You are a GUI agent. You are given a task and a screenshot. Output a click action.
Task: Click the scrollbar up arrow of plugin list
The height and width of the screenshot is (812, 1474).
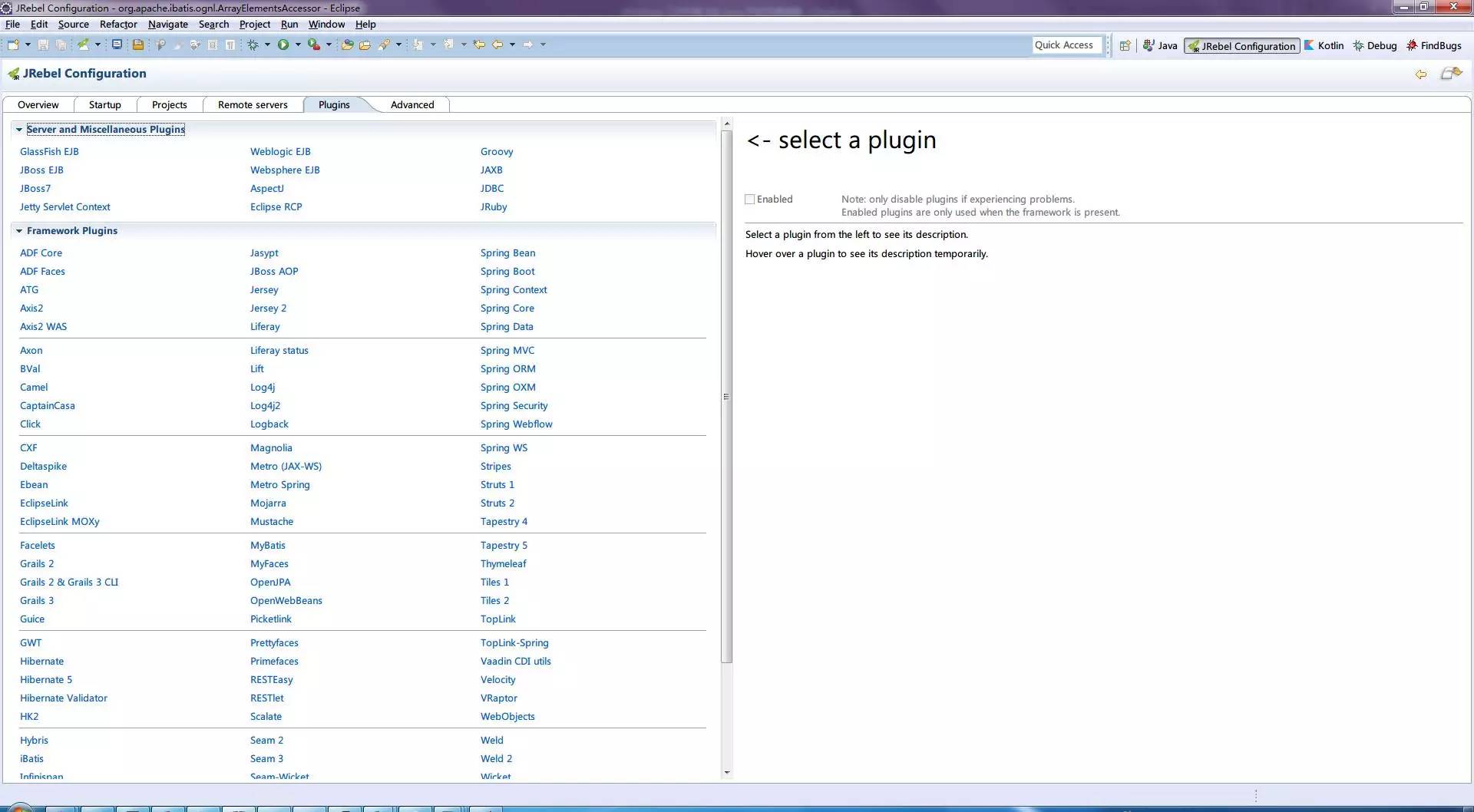point(727,124)
